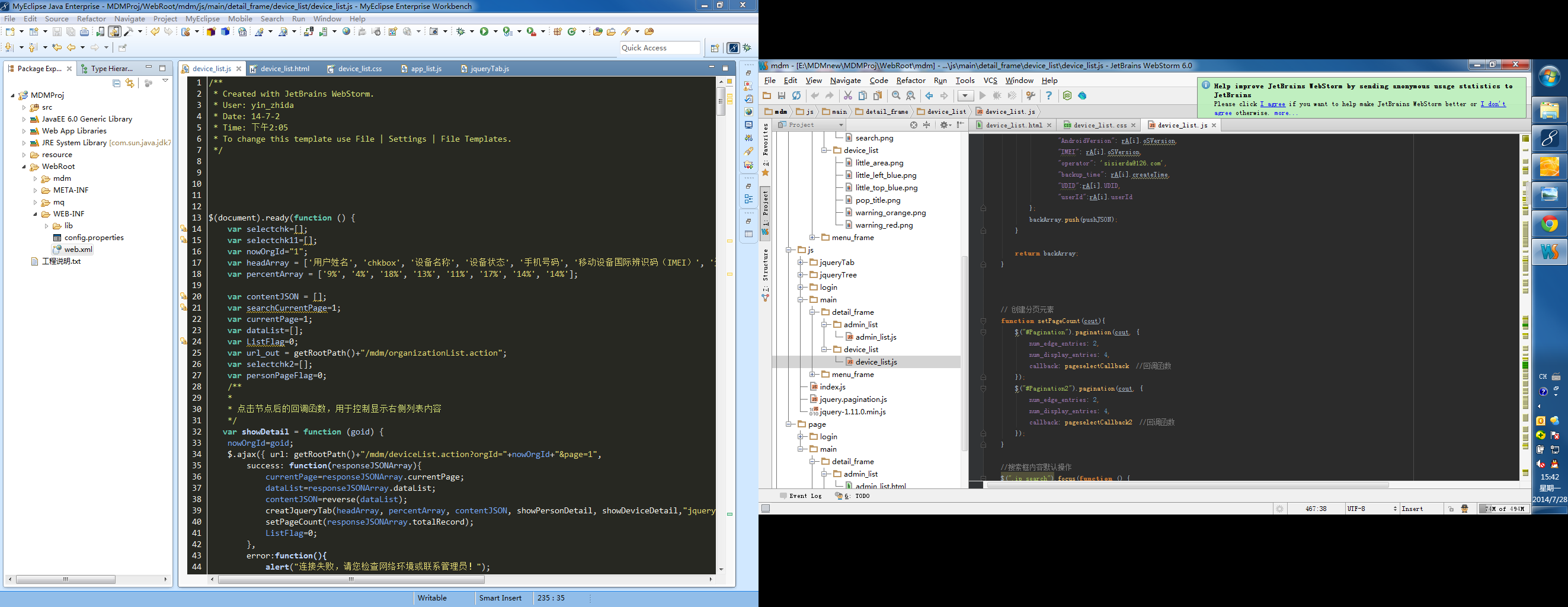
Task: Toggle tool window buttons icon at WebStorm bottom-left
Action: click(x=766, y=509)
